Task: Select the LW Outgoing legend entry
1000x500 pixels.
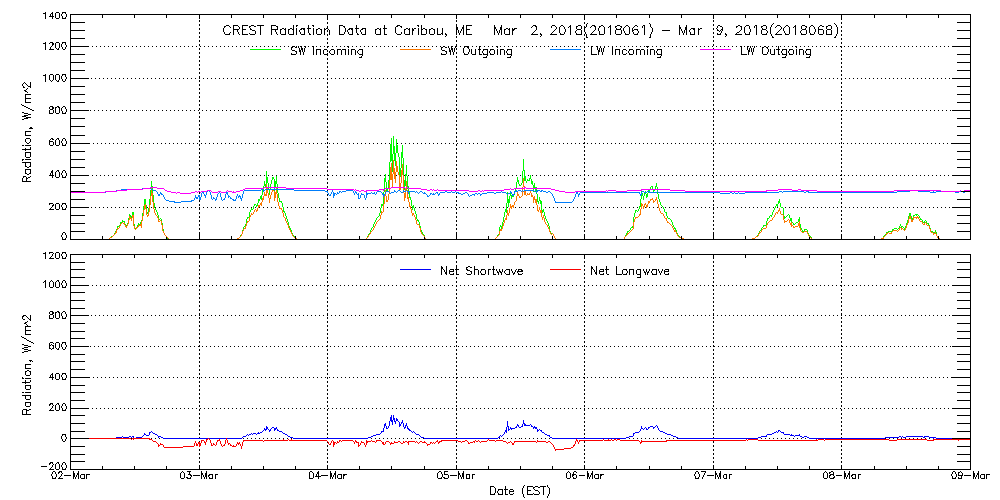Action: (775, 51)
